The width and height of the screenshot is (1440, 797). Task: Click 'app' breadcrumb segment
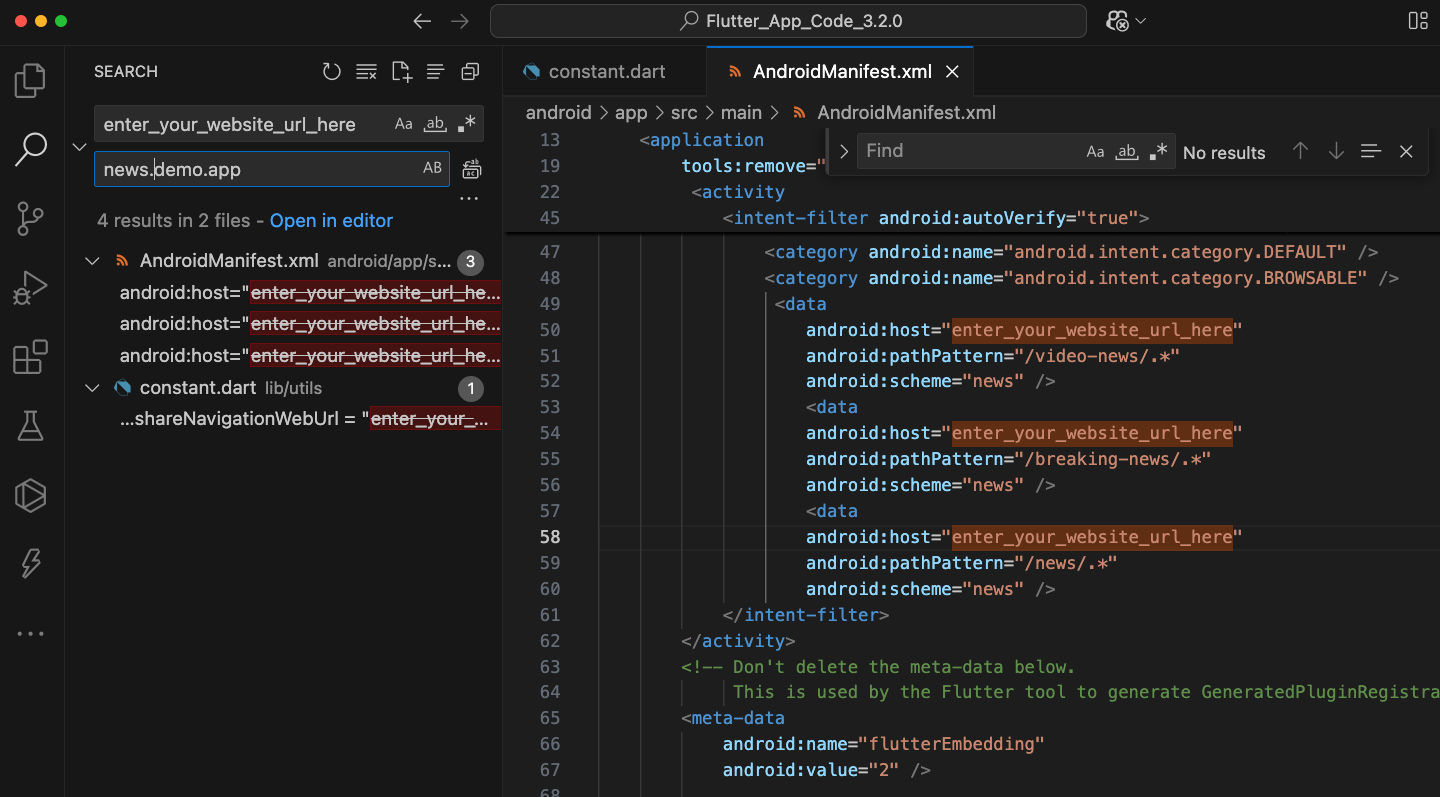click(x=631, y=113)
